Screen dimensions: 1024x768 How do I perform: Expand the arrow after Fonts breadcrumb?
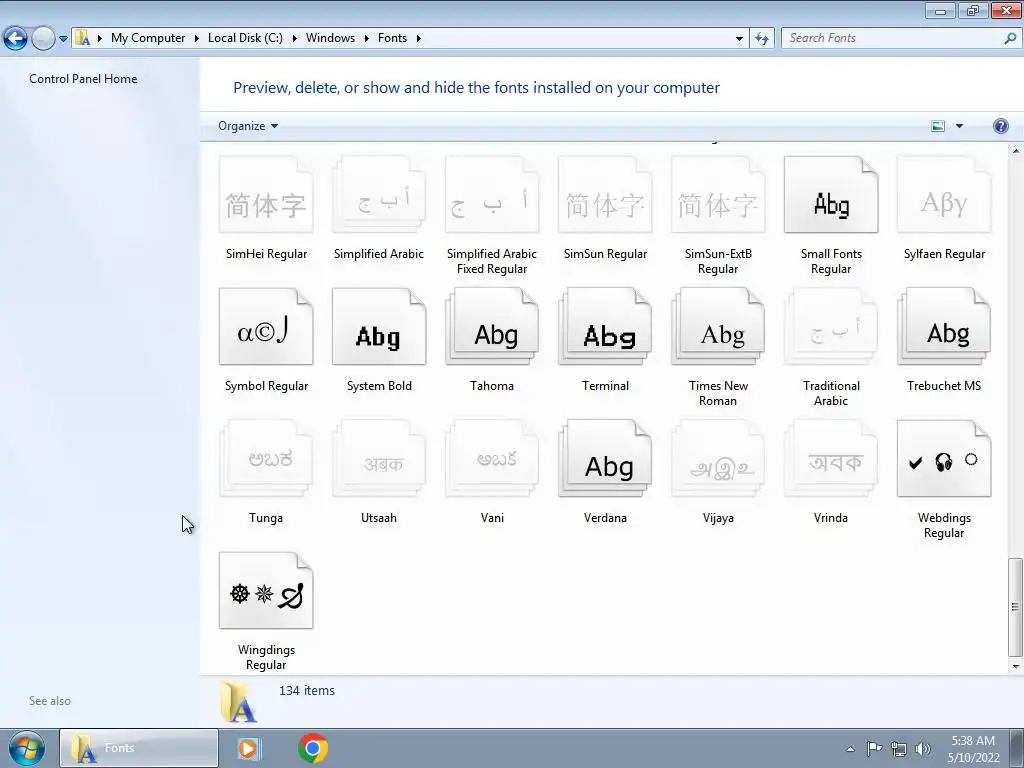[418, 38]
